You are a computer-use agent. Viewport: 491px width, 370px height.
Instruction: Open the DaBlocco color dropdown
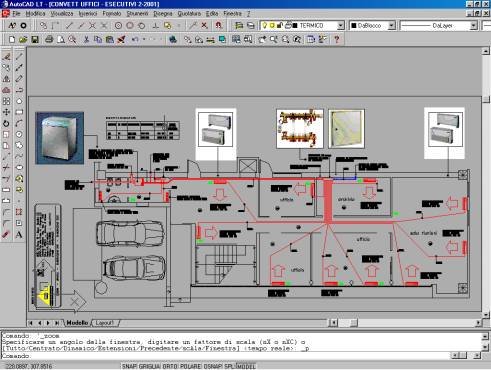click(392, 25)
